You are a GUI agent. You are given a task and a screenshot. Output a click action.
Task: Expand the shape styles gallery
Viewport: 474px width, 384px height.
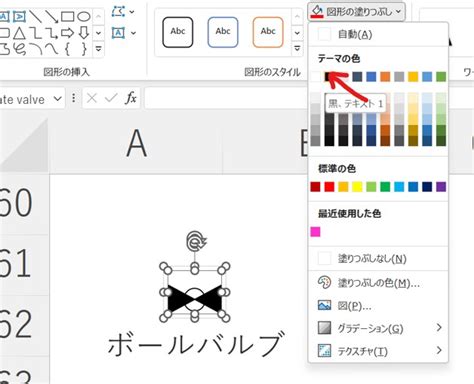[297, 49]
